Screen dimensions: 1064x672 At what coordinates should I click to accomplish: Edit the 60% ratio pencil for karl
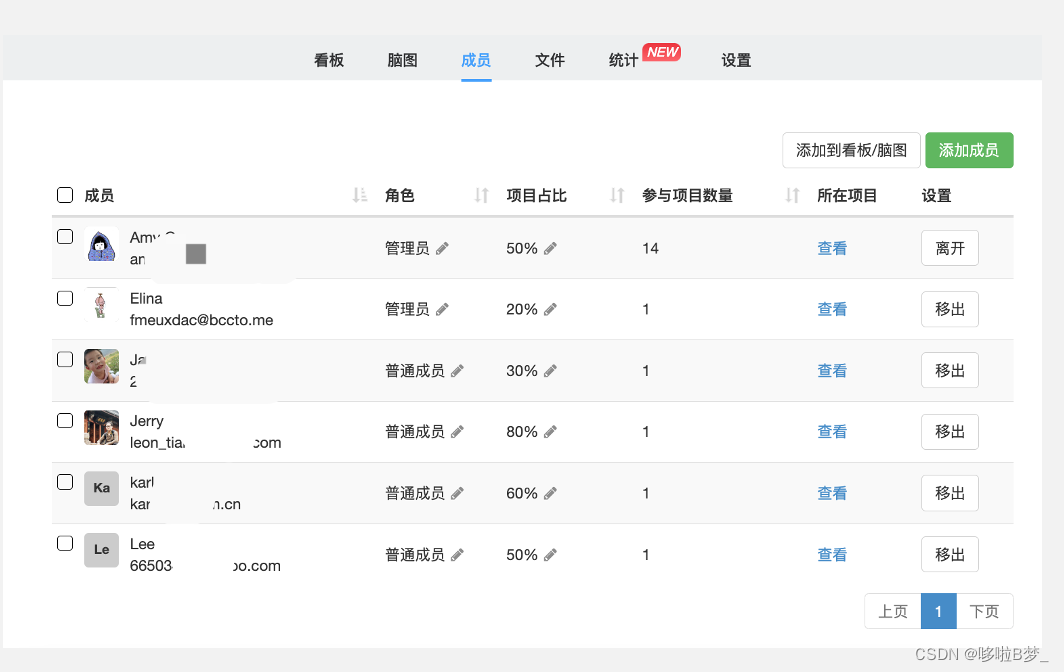click(550, 493)
